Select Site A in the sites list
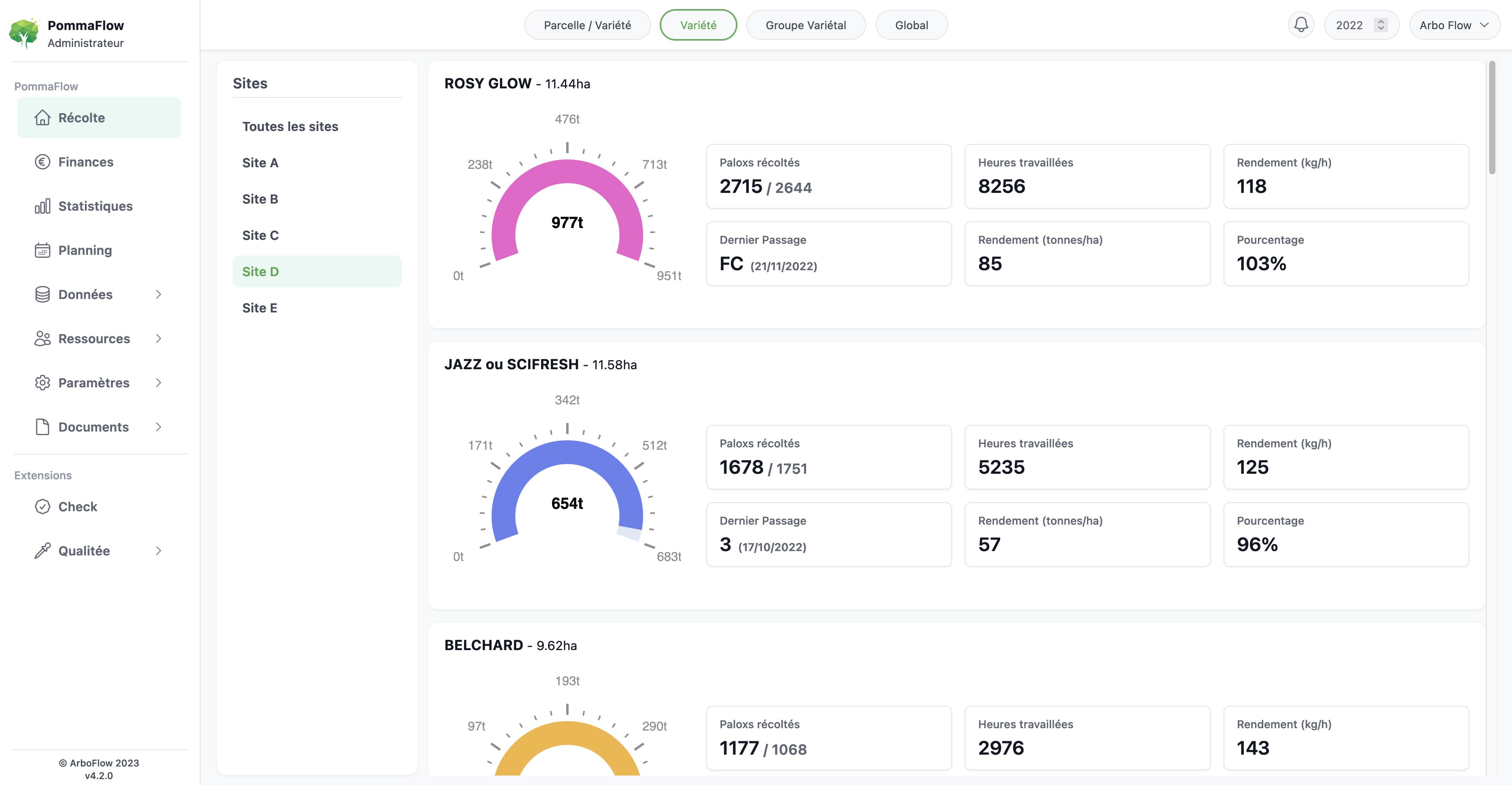The width and height of the screenshot is (1512, 785). [x=260, y=163]
